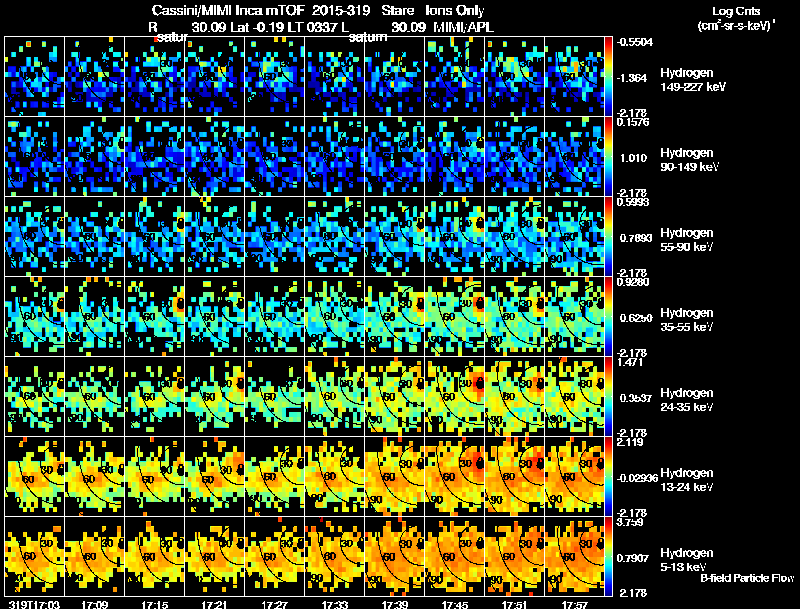Click the 'Hydrogen 5-13 keV' row label
Viewport: 800px width, 609px height.
tap(687, 560)
